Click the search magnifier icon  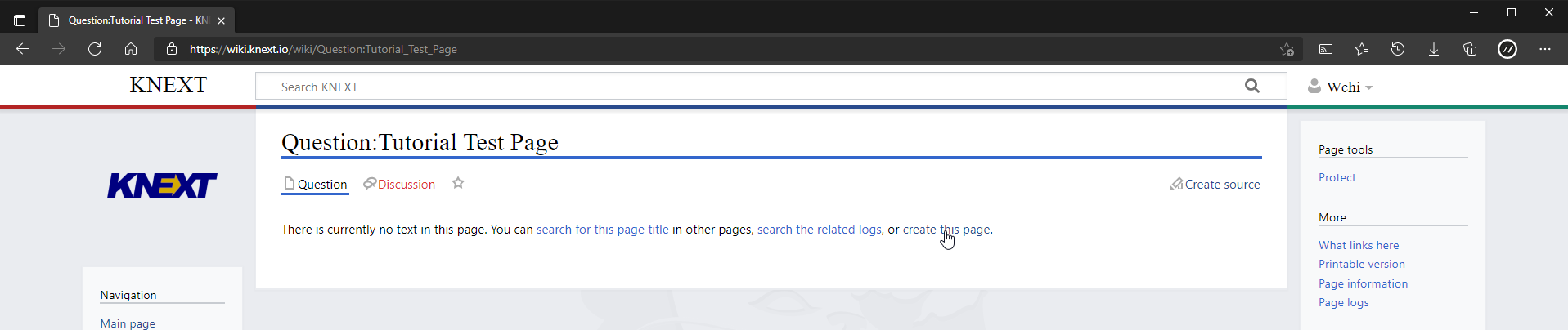(x=1251, y=86)
